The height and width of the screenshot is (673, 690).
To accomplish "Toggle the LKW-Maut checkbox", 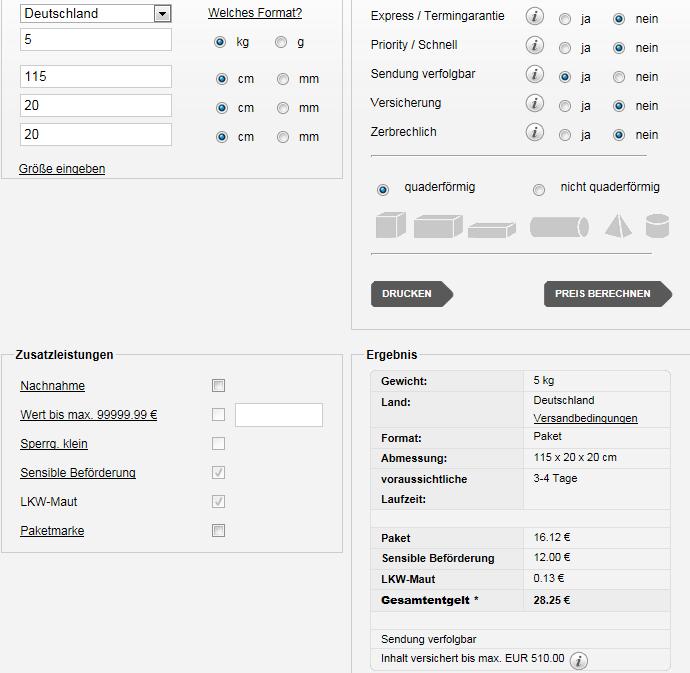I will tap(219, 502).
